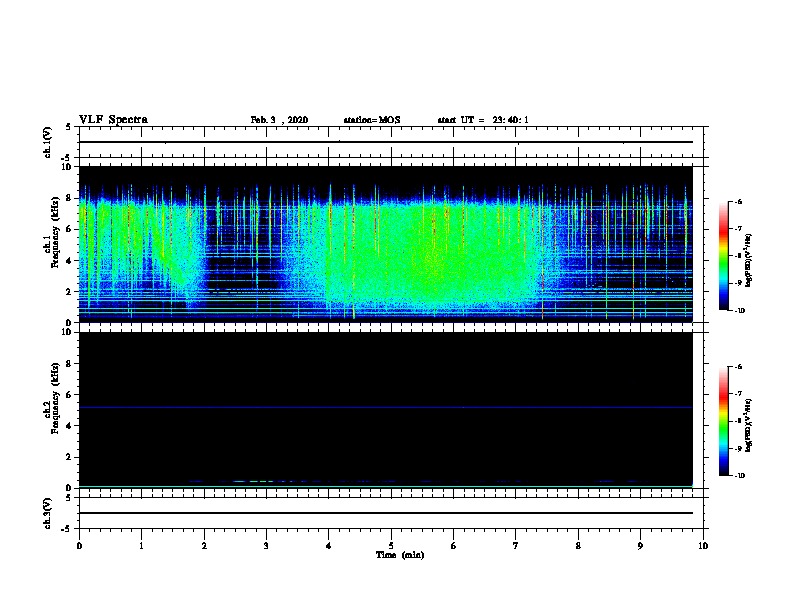The width and height of the screenshot is (792, 612).
Task: Click the ch.1 spectrogram color bar
Action: tap(723, 256)
